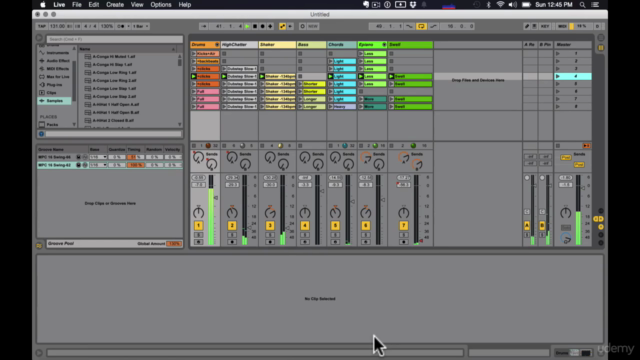The image size is (640, 360).
Task: Unfold the Drums group track arrow
Action: coord(217,44)
